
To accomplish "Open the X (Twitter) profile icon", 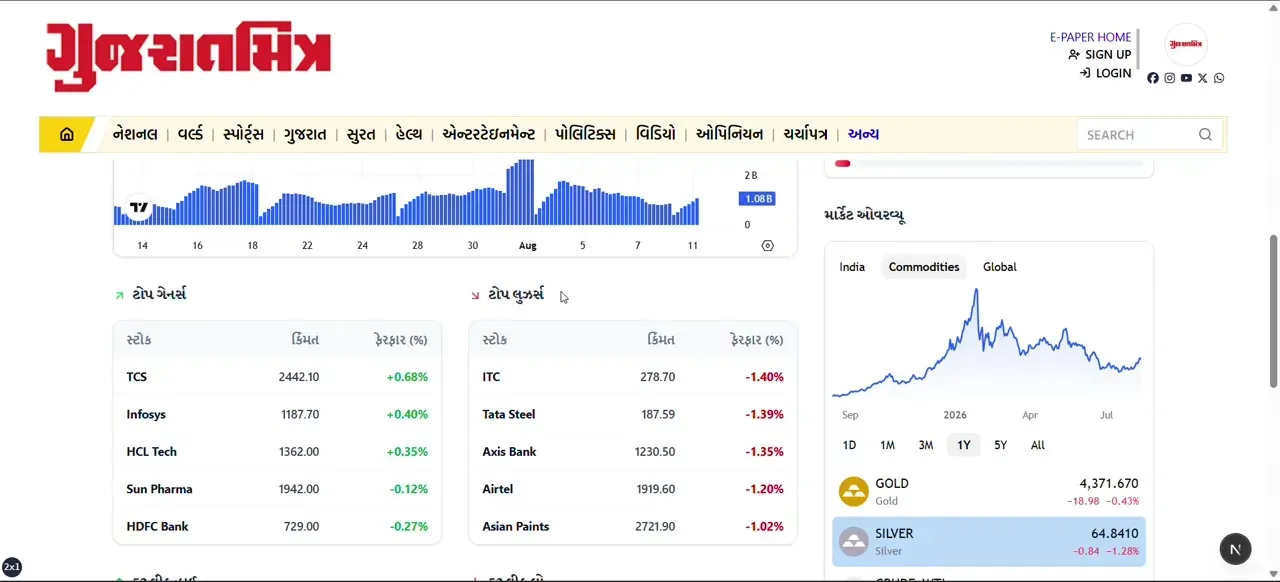I will [1203, 78].
